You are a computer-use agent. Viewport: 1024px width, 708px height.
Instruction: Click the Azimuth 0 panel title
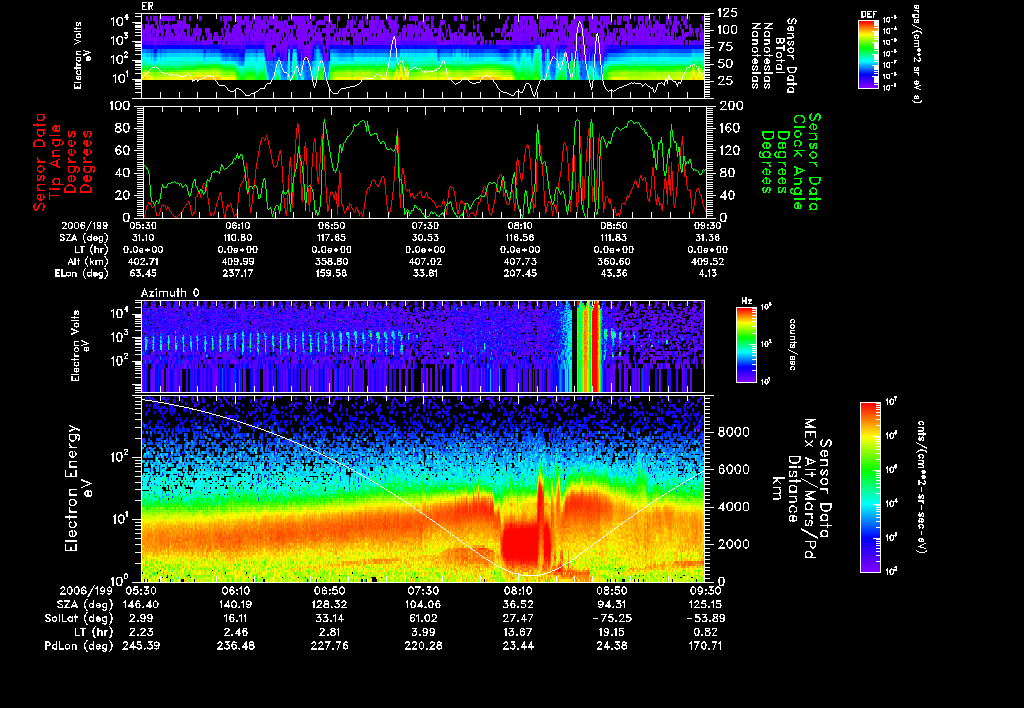pos(170,293)
